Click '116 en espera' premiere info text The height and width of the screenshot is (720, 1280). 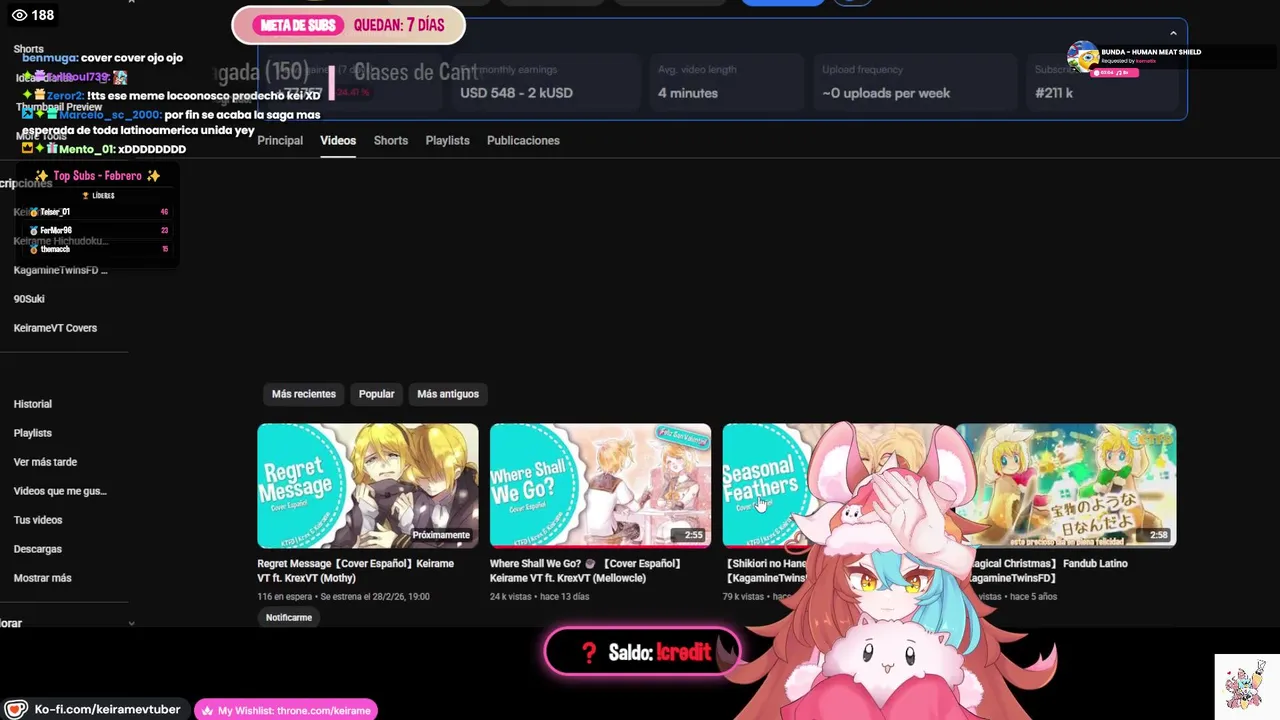[285, 597]
